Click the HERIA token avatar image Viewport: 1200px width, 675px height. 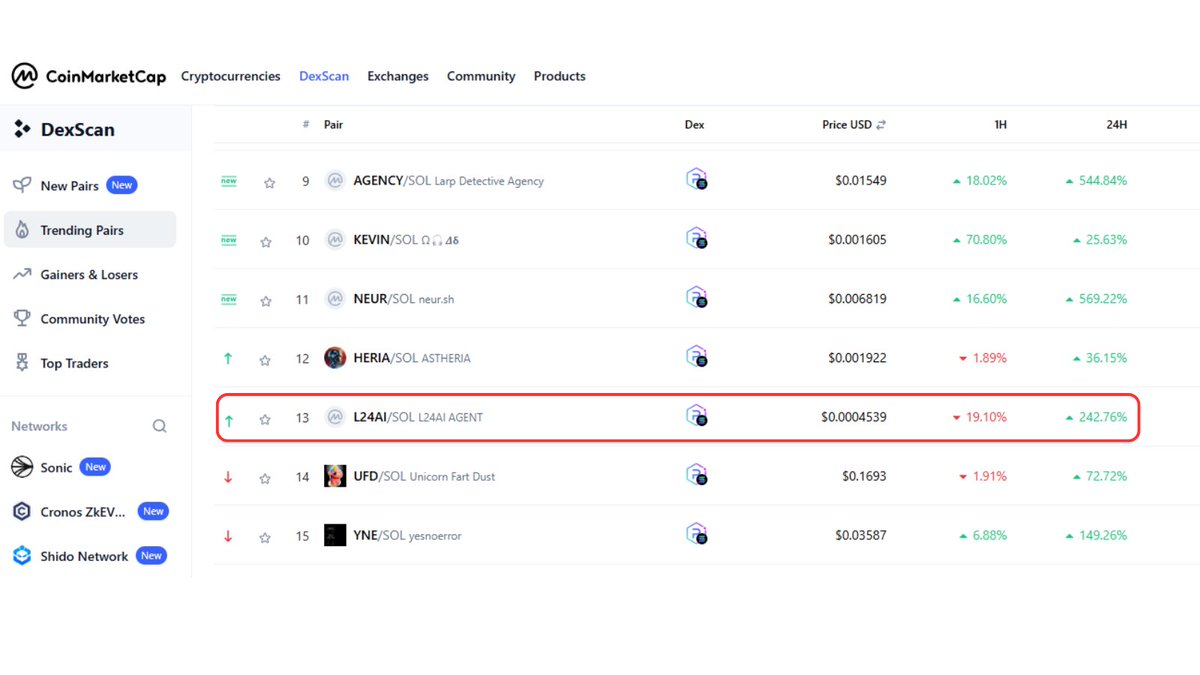[x=335, y=358]
